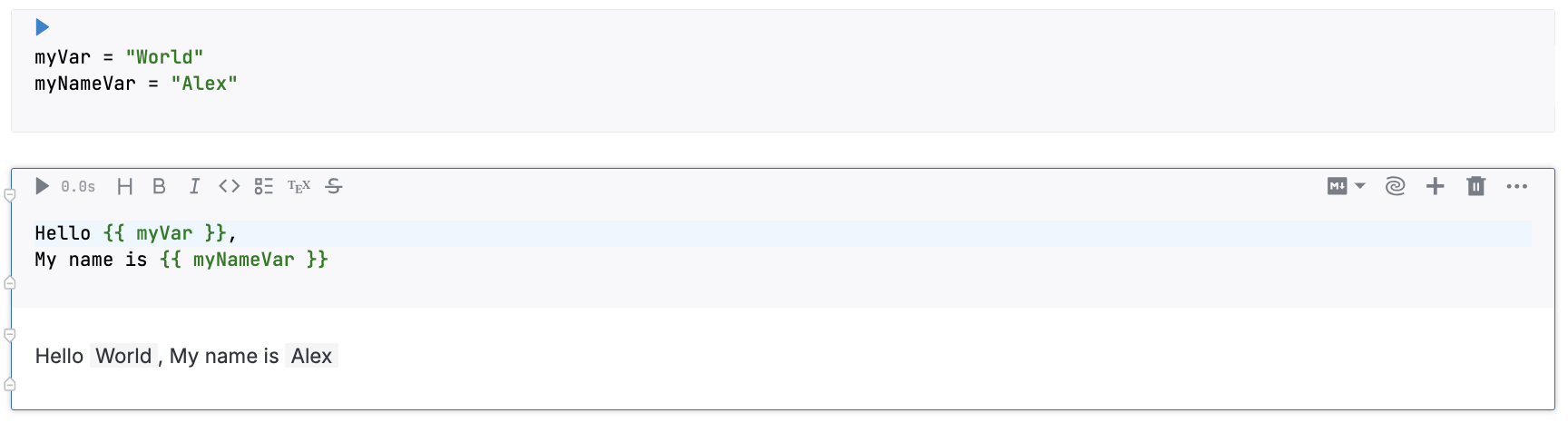Run the first code cell
Screen dimensions: 1568x423
tap(42, 27)
